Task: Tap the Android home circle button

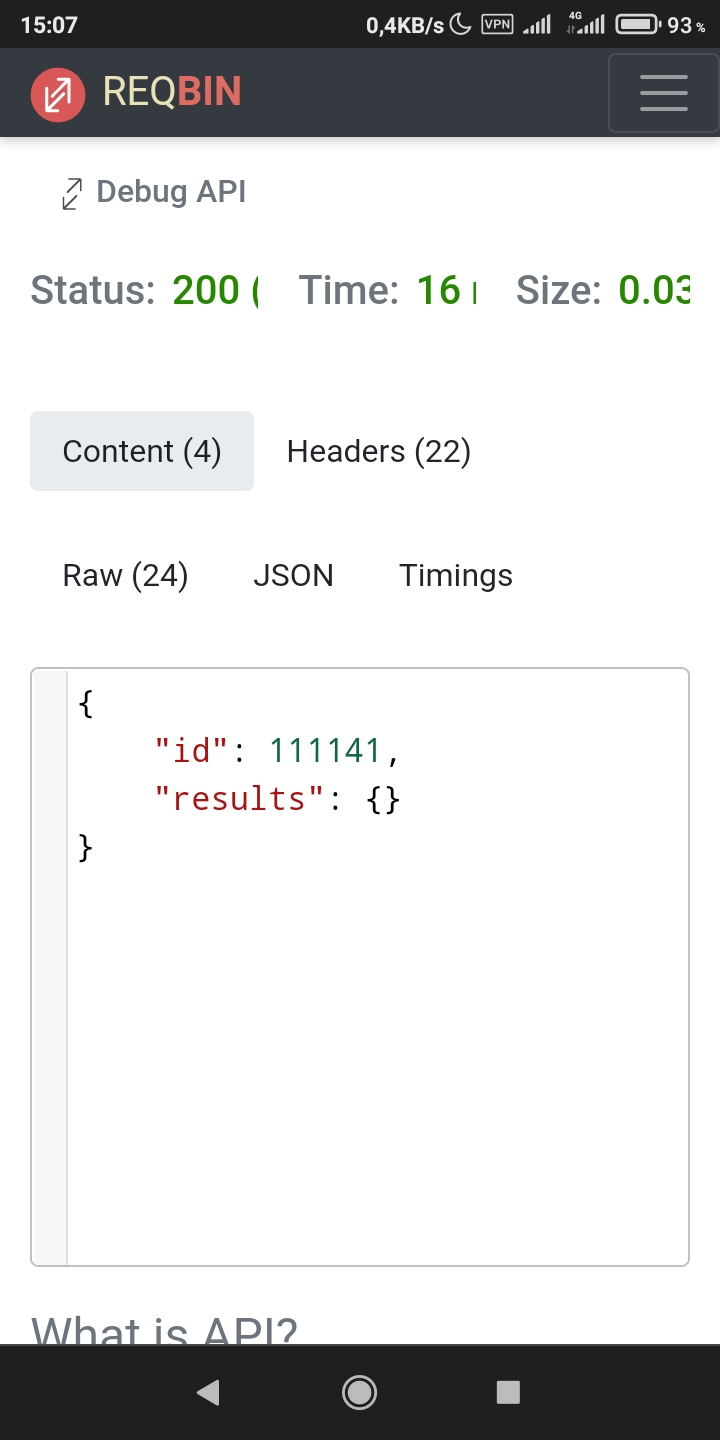Action: [359, 1392]
